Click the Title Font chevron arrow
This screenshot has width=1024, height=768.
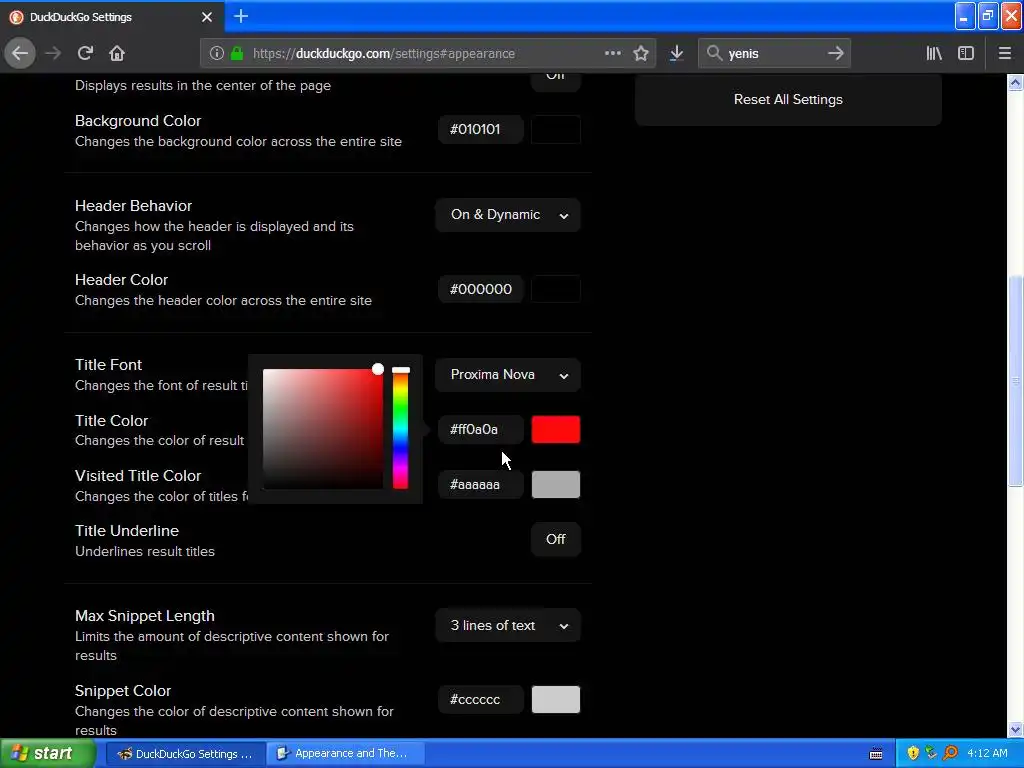click(x=564, y=376)
